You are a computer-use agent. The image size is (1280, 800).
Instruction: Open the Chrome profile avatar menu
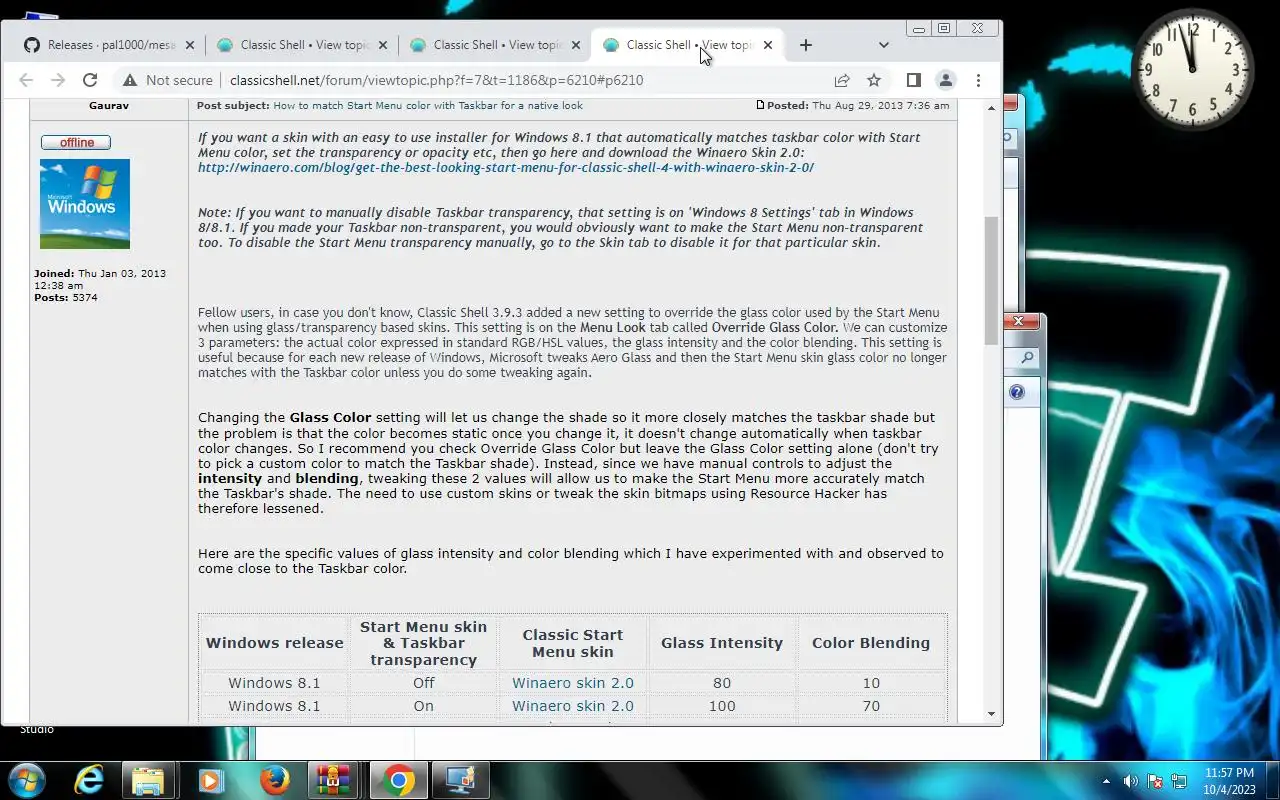945,80
